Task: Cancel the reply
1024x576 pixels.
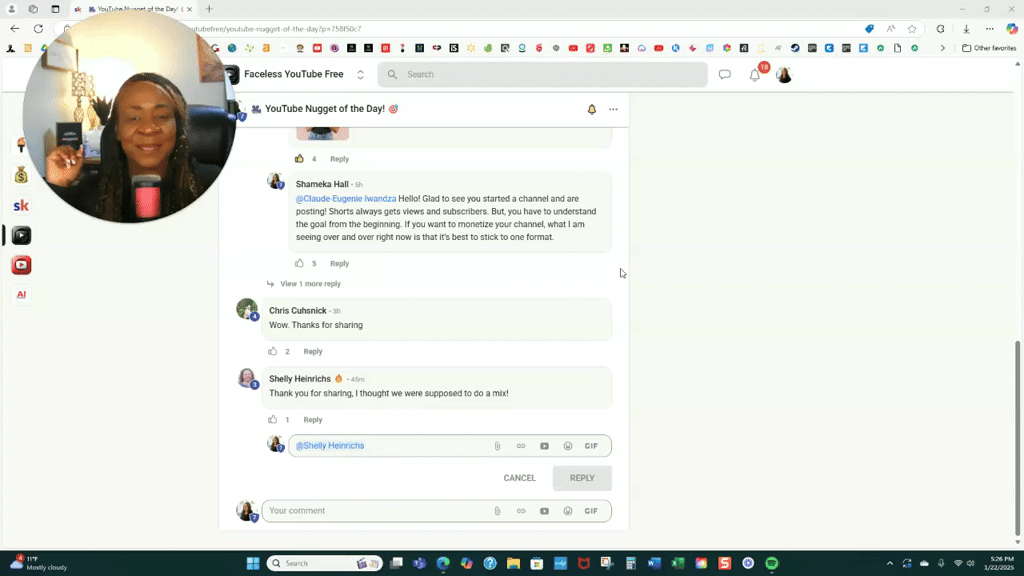Action: [x=519, y=478]
